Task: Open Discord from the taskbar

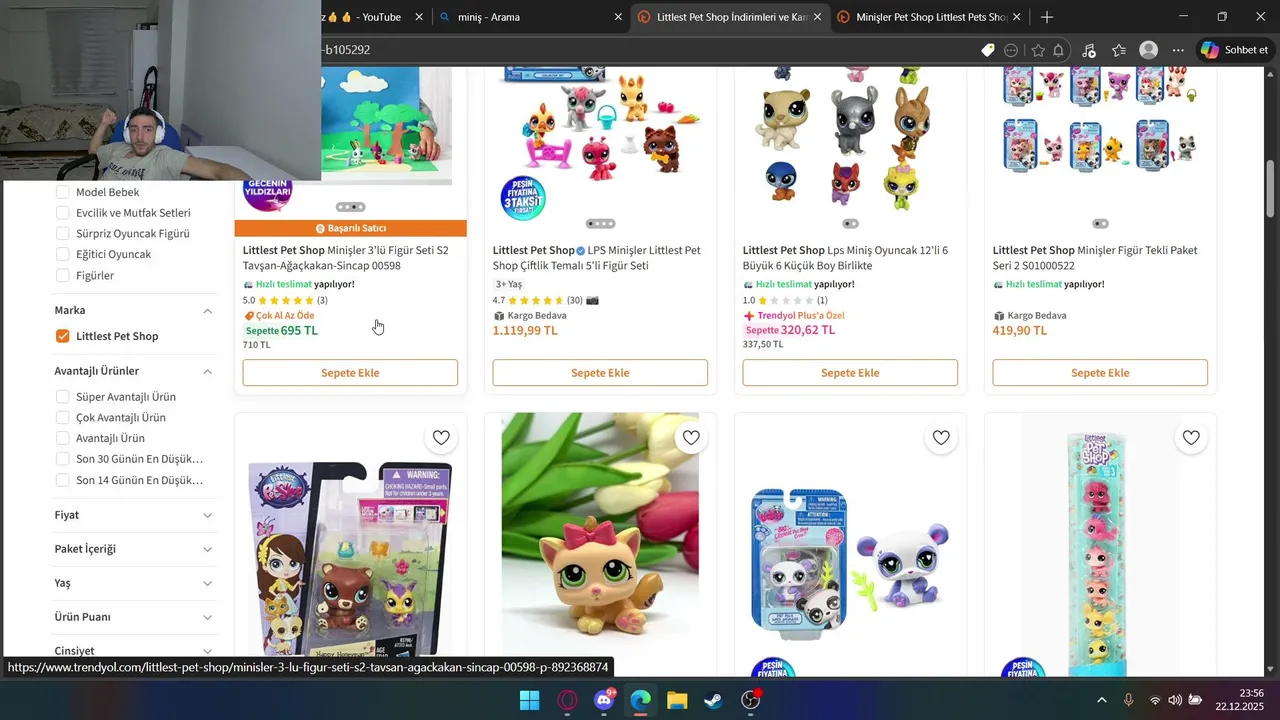Action: point(603,700)
